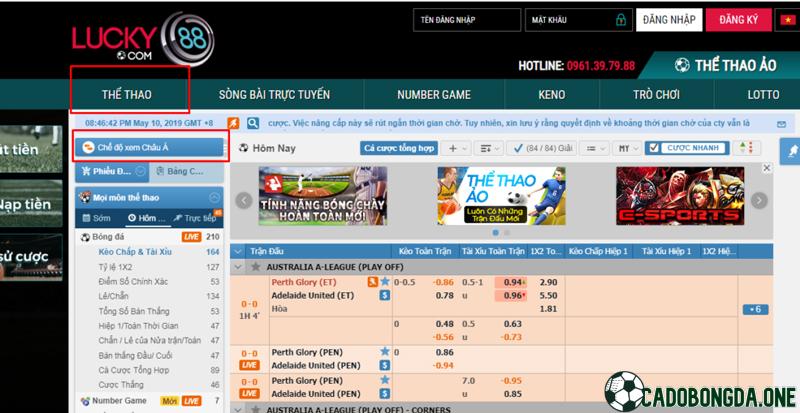Collapse the Mọi môn thể thao panel

pos(214,198)
